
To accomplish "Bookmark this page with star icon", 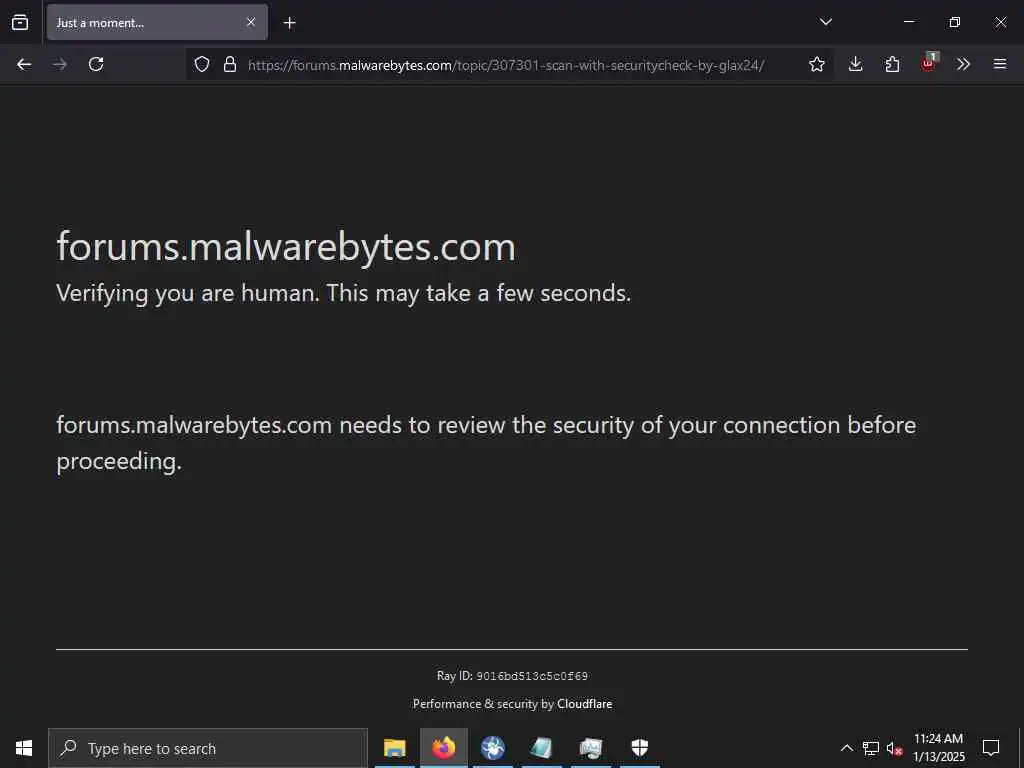I will [816, 64].
